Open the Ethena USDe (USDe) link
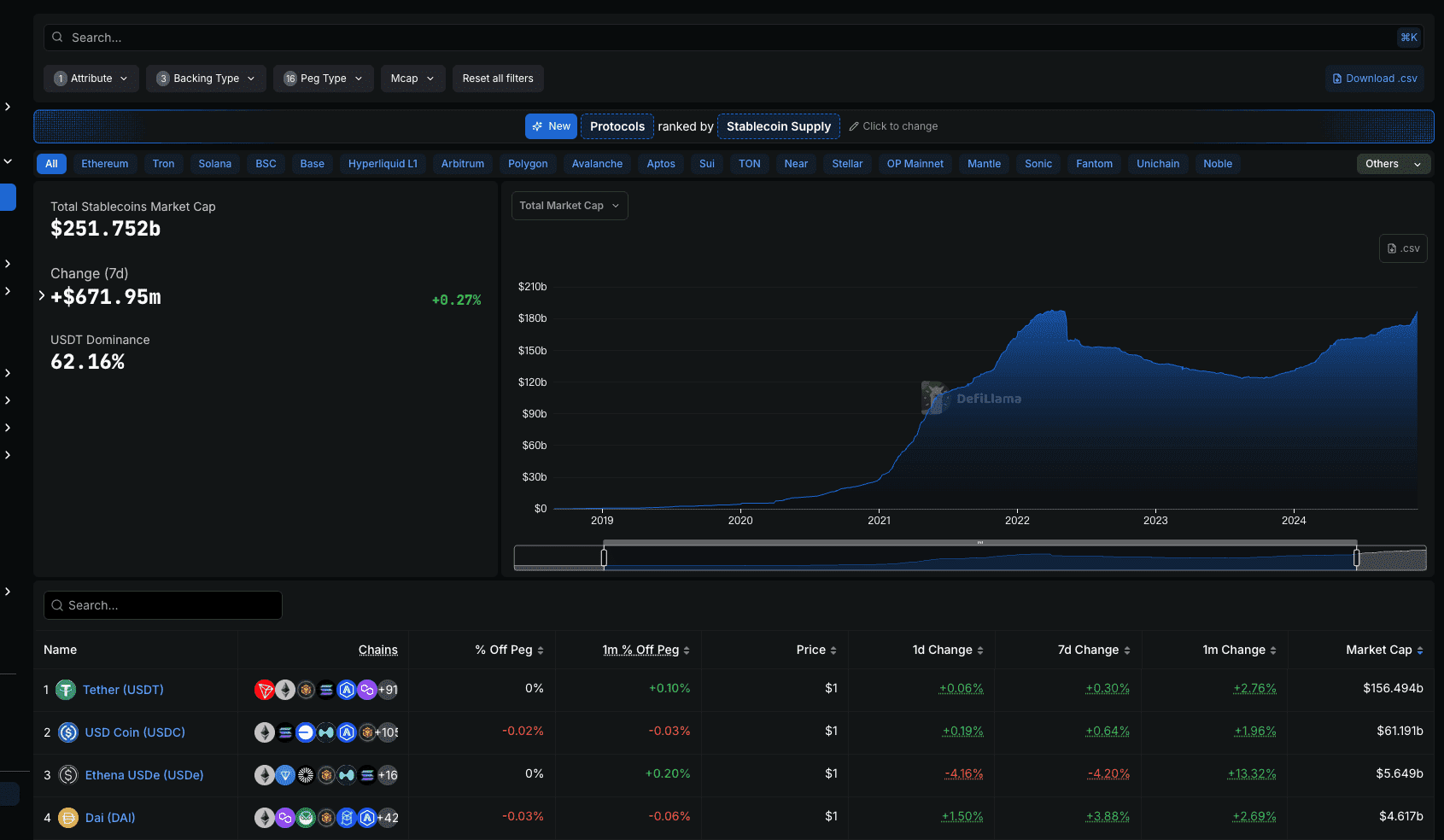The height and width of the screenshot is (840, 1444). [144, 775]
